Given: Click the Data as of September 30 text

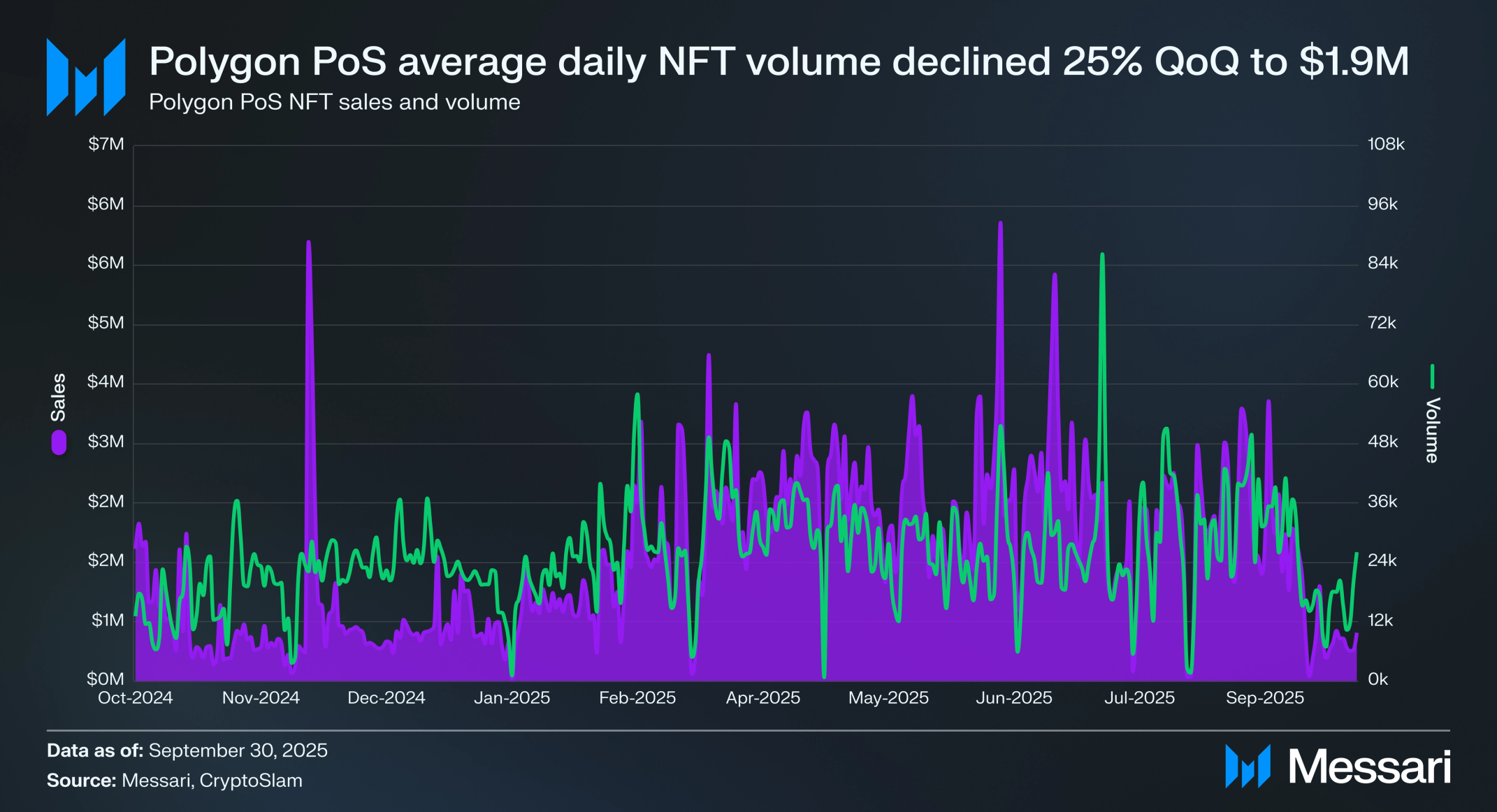Looking at the screenshot, I should pos(187,751).
